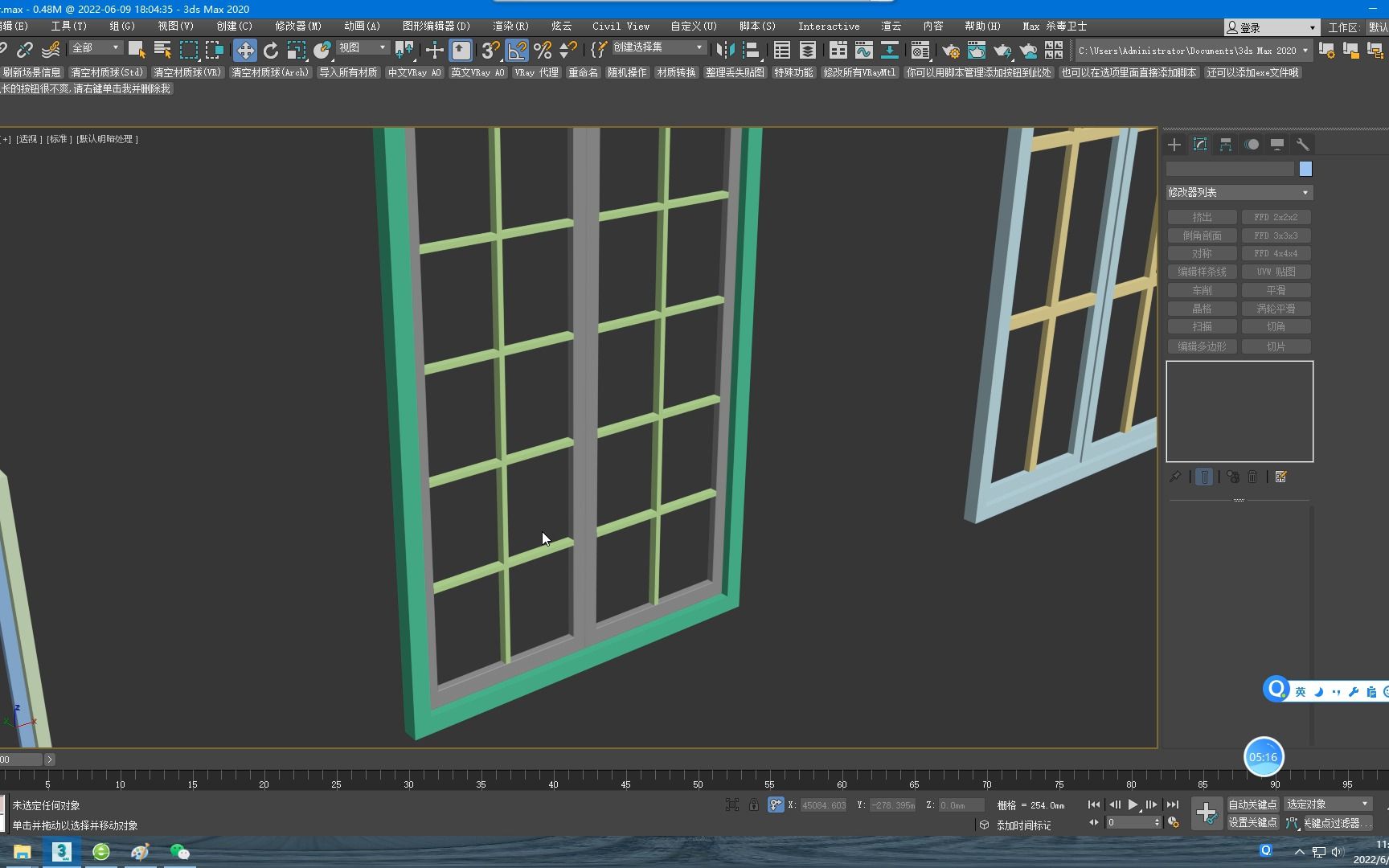Open the Material Editor icon

coord(920,51)
